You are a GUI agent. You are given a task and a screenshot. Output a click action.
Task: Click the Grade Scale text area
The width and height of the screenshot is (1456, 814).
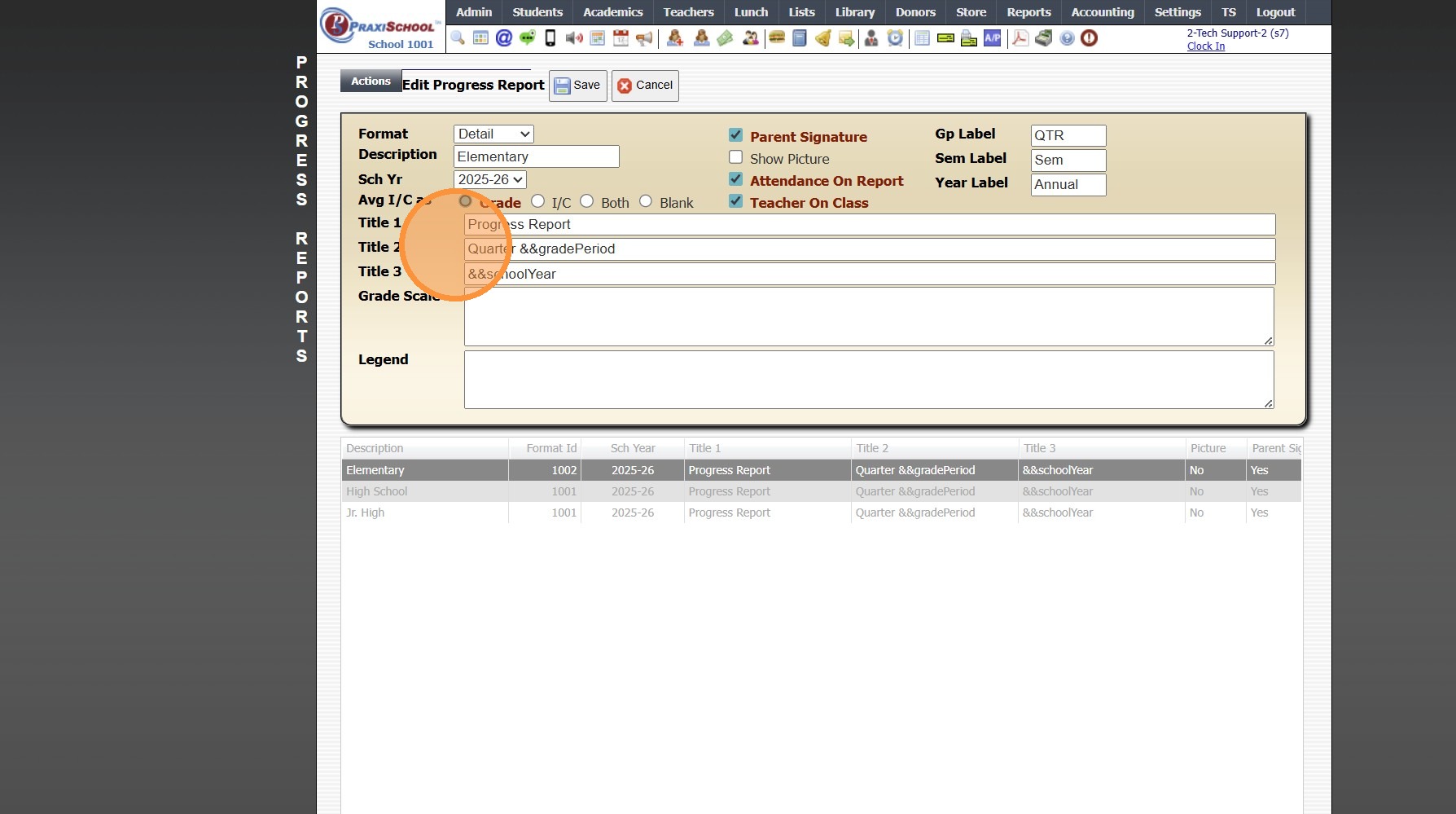tap(869, 316)
